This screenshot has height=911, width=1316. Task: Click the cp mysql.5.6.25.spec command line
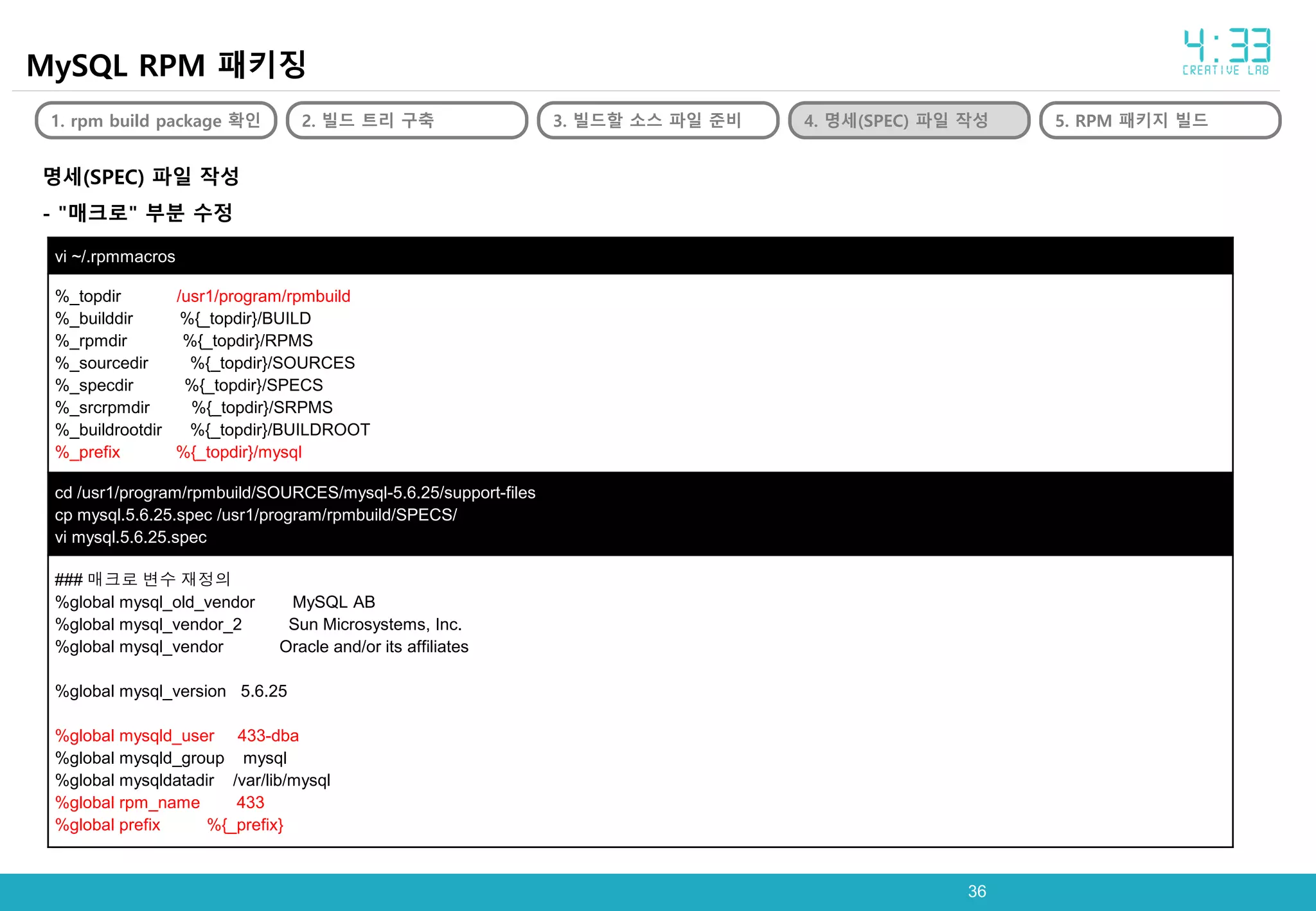(256, 515)
